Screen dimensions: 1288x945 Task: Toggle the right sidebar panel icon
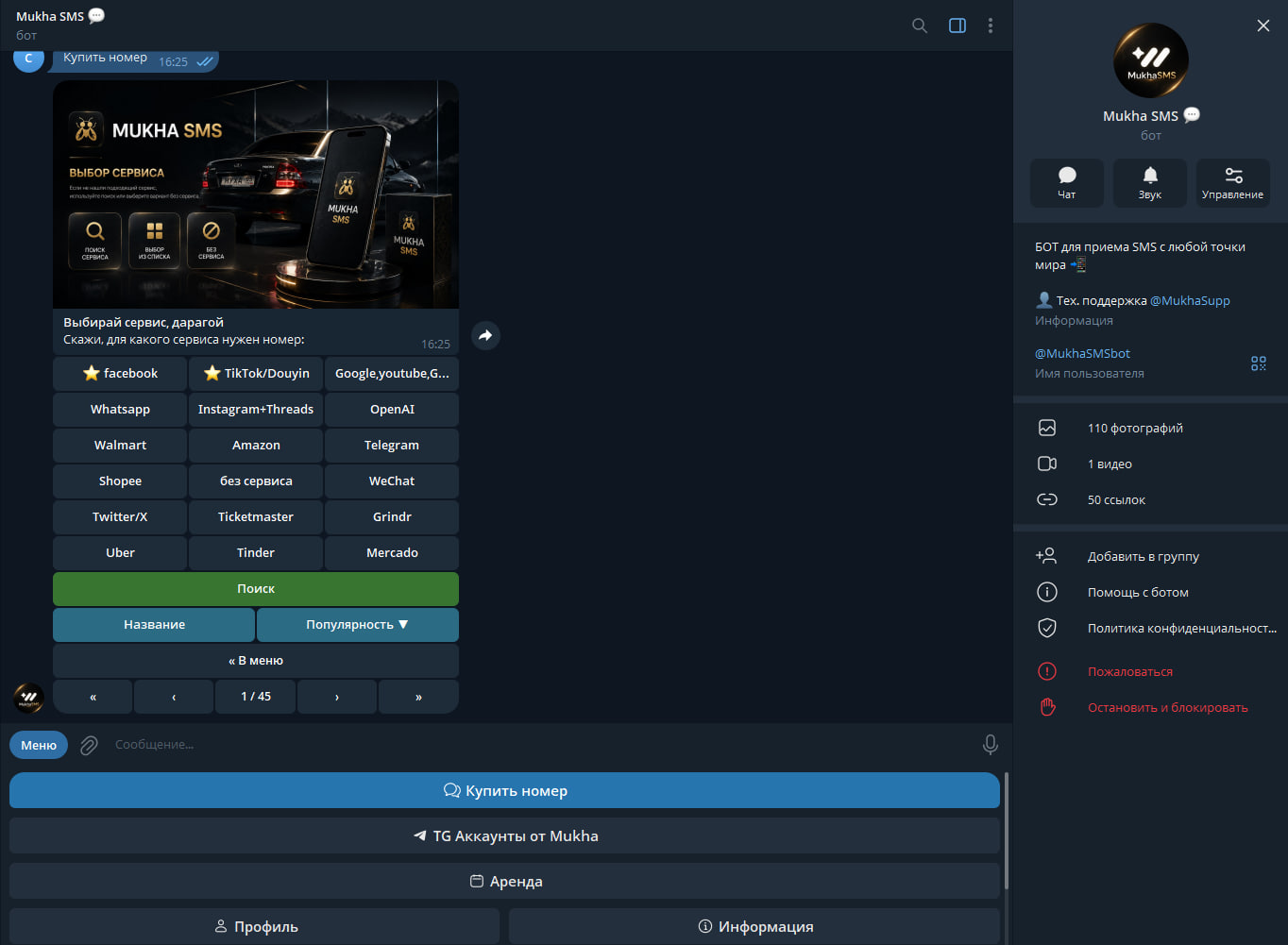click(x=958, y=25)
